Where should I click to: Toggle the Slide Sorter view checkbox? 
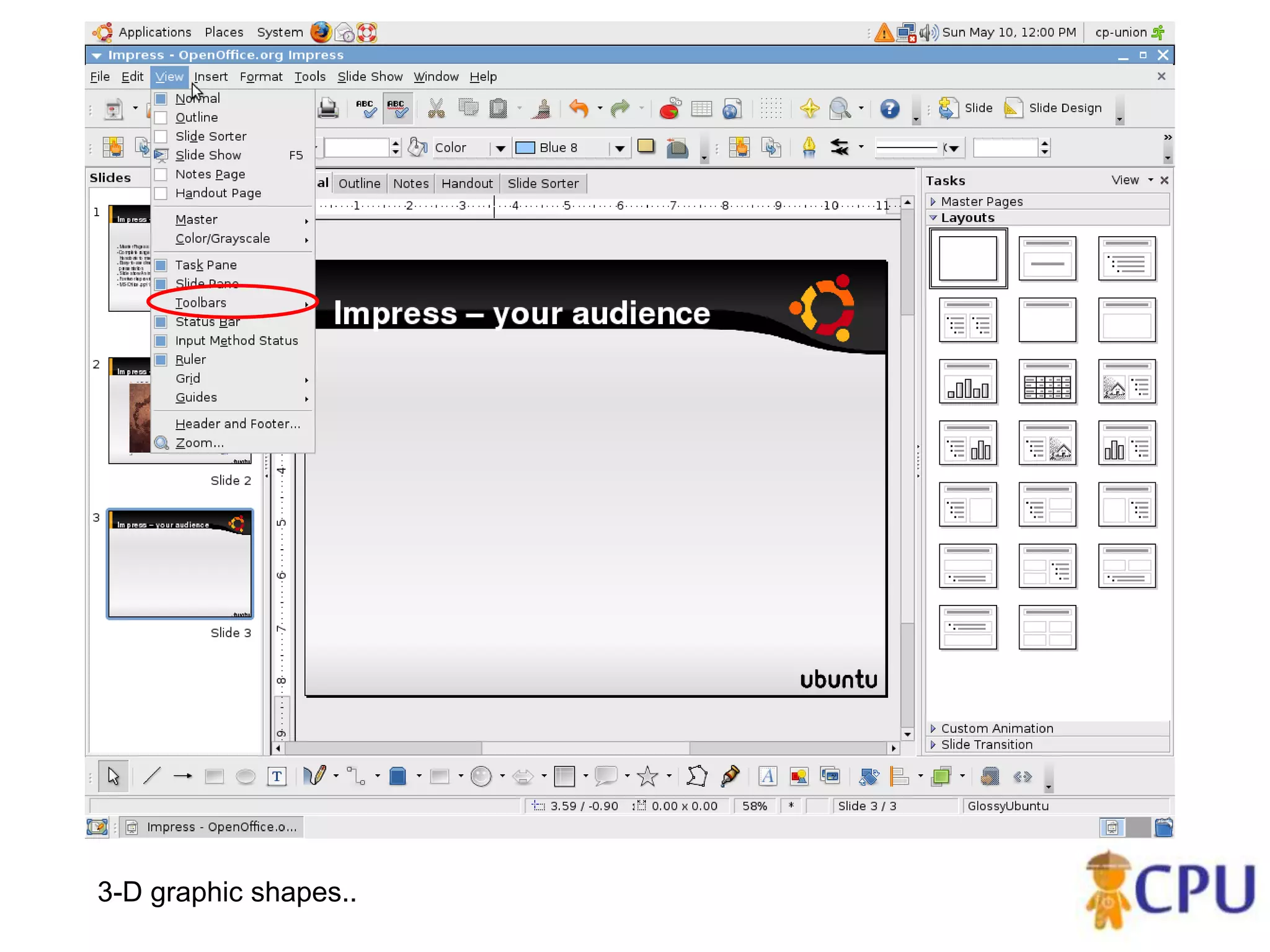tap(161, 136)
